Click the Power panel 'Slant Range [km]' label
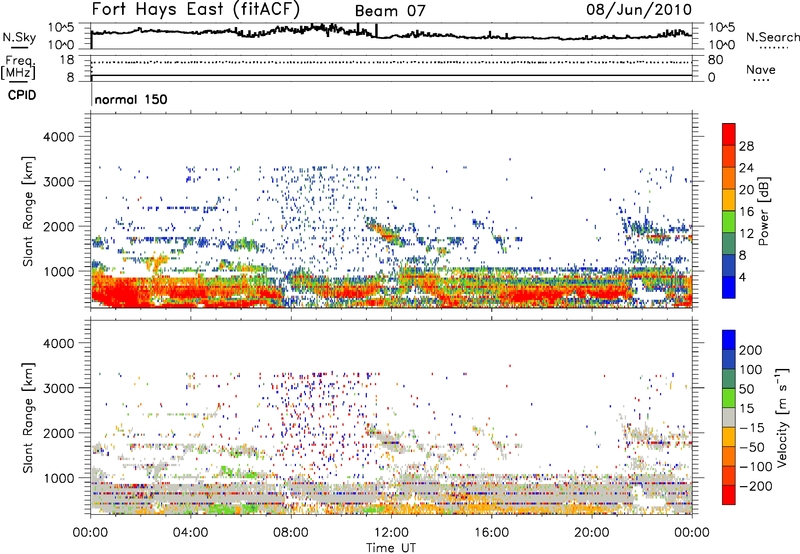 pyautogui.click(x=28, y=211)
